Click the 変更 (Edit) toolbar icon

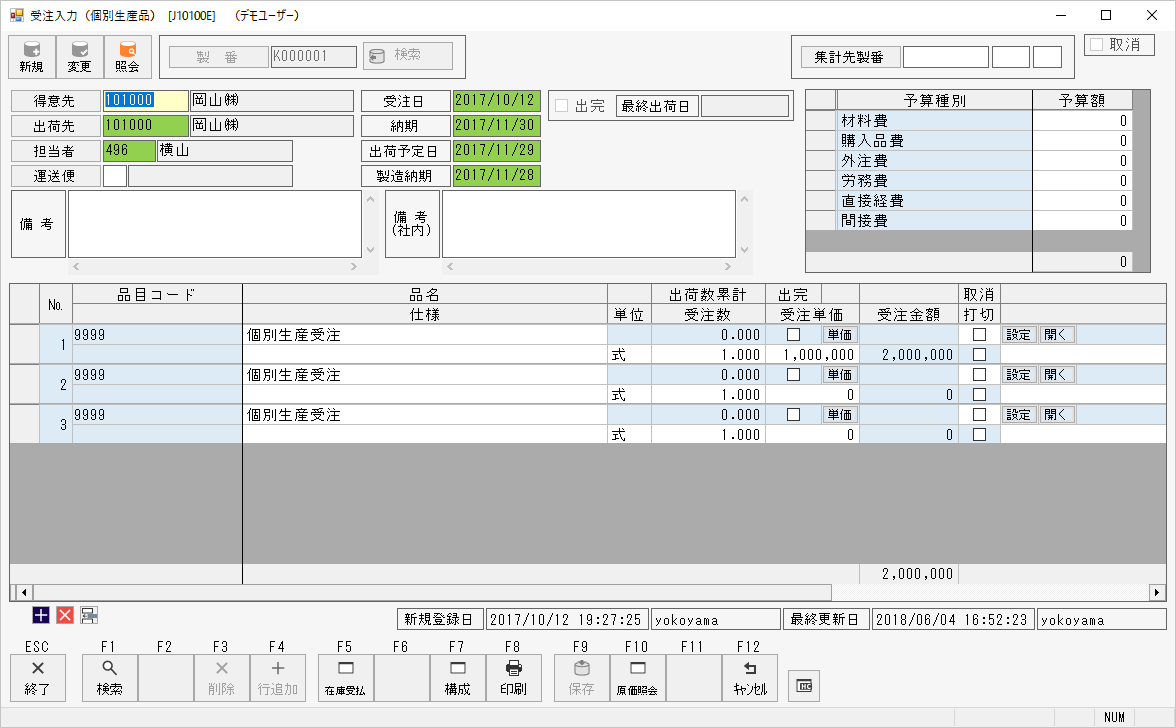pos(79,57)
